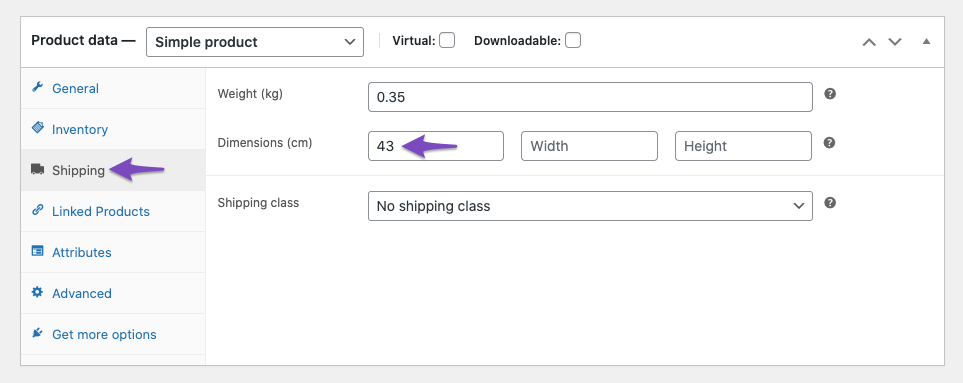963x383 pixels.
Task: Open the help tooltip for Weight
Action: pos(830,94)
